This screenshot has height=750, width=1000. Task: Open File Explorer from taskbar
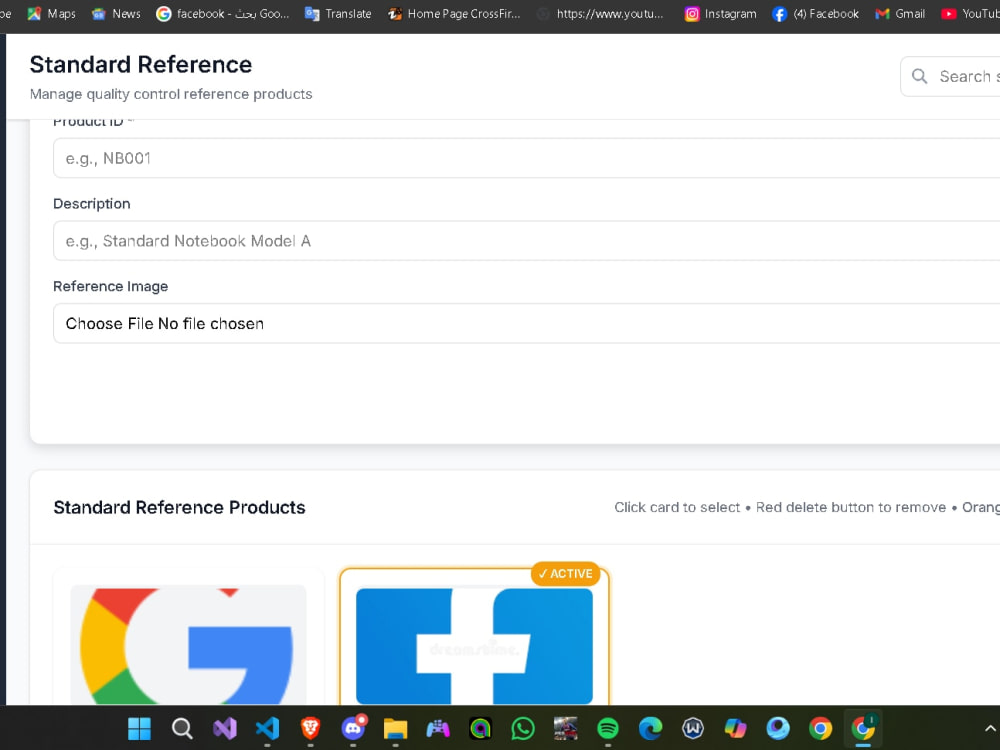(395, 728)
